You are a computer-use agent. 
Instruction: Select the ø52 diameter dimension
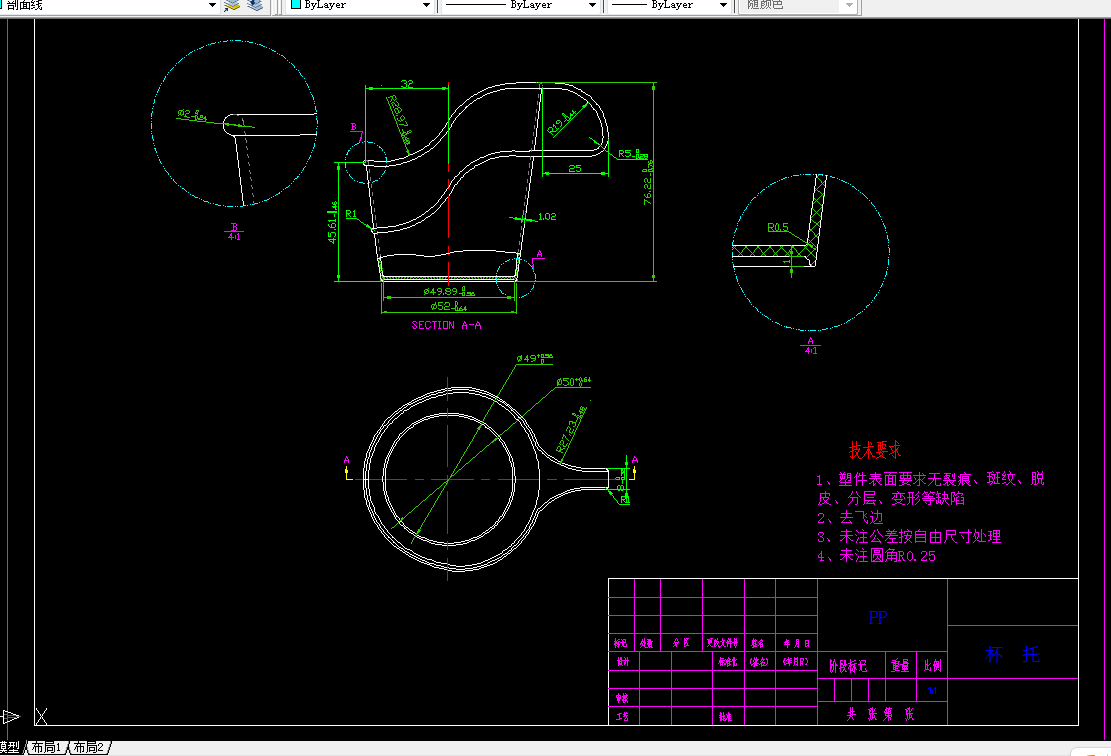point(449,306)
